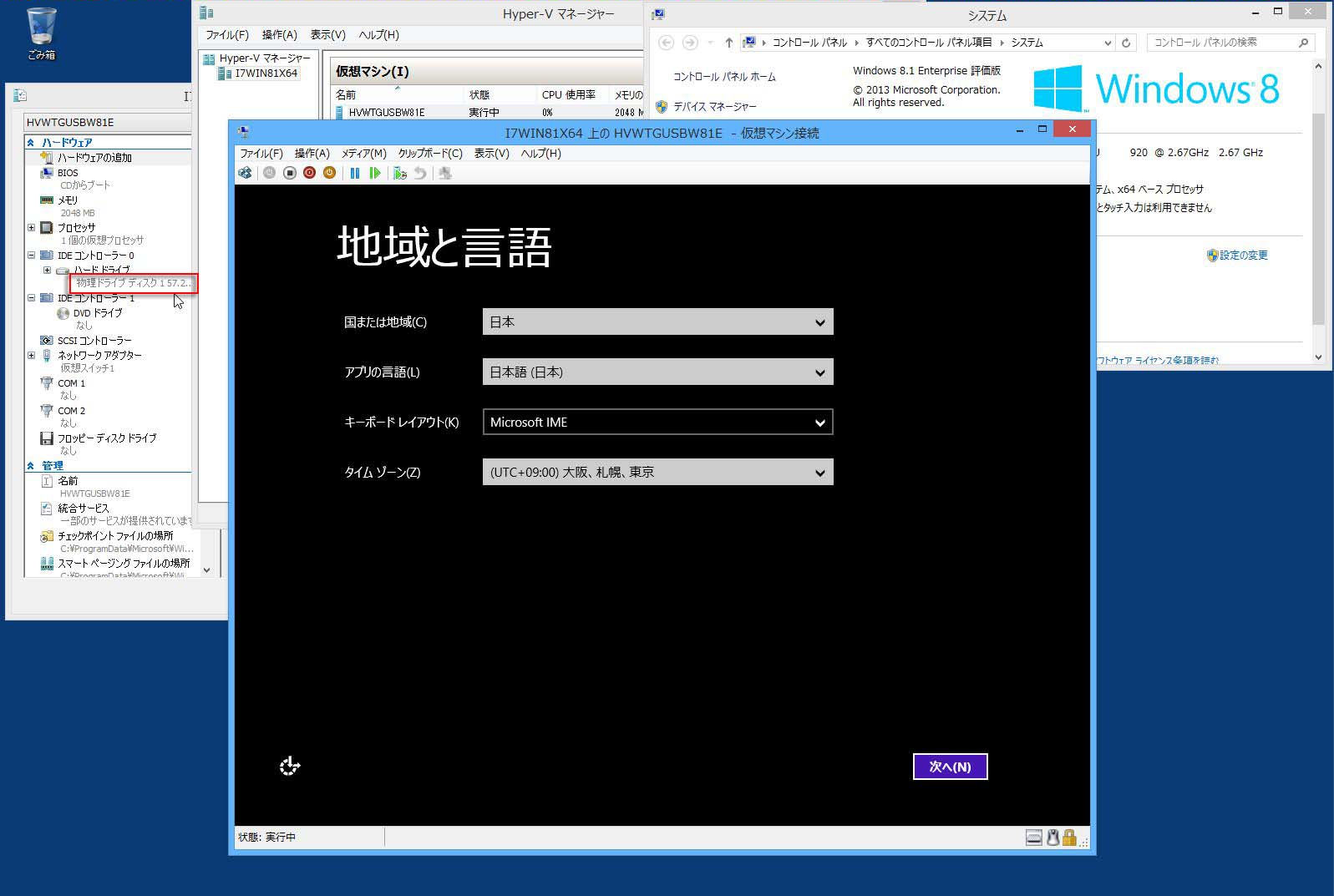Screen dimensions: 1334x896
Task: Click the 名前 column header in VM list
Action: tap(395, 94)
